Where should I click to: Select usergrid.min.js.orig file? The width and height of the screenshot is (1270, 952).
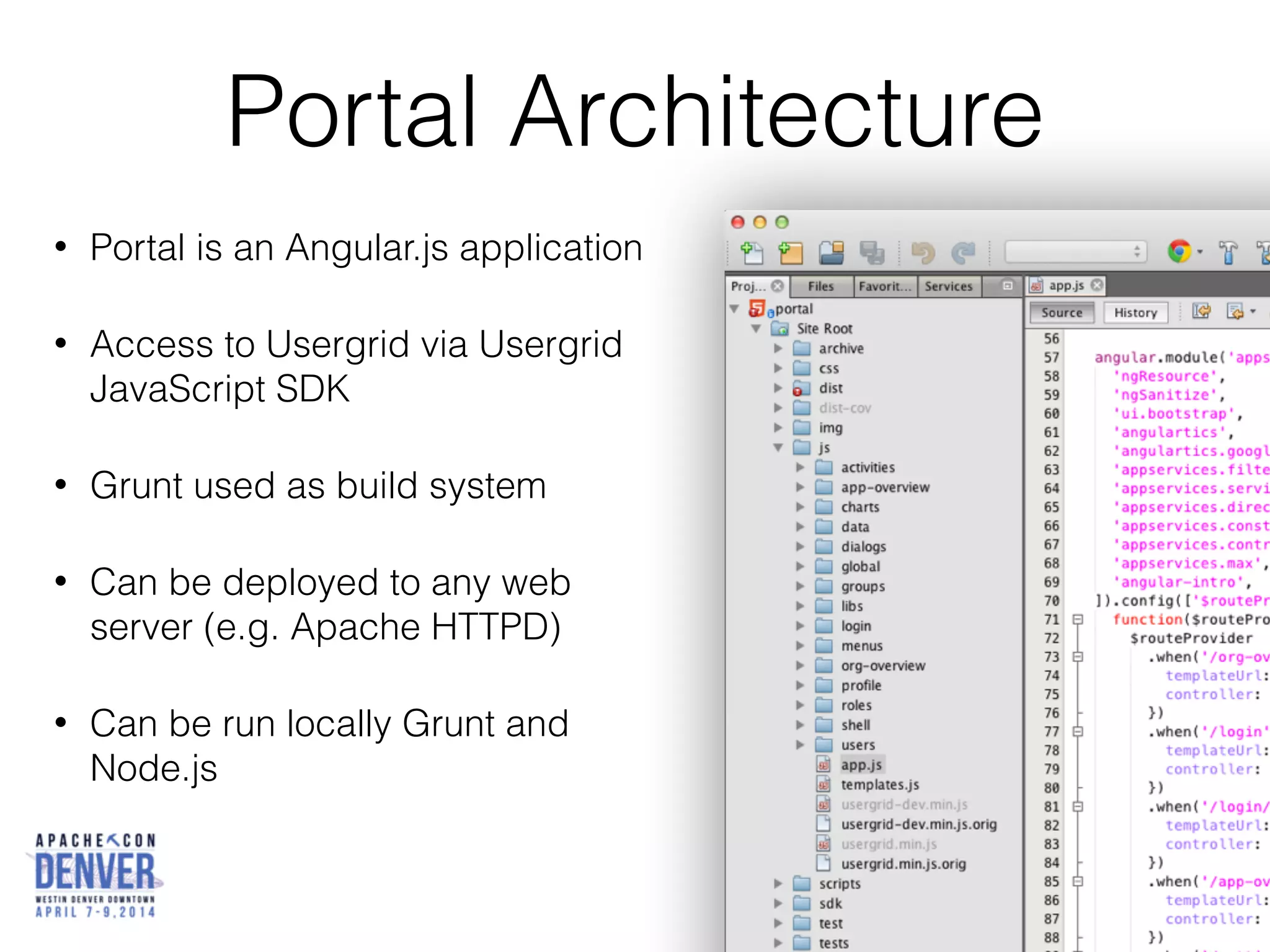pos(903,864)
